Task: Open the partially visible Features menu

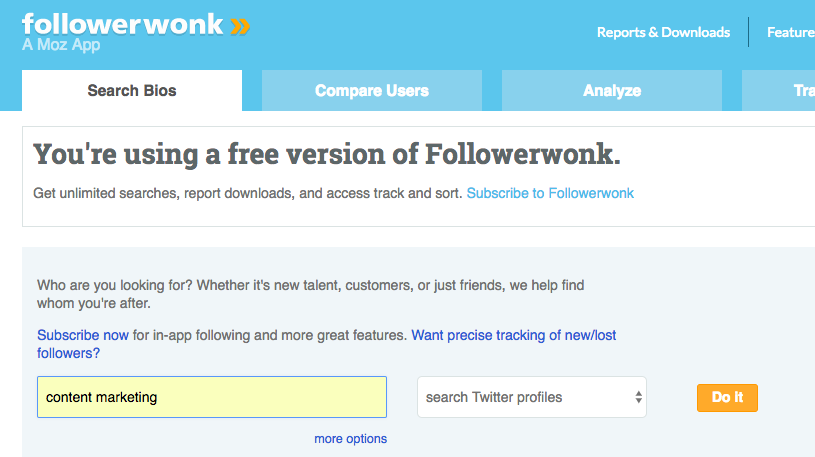Action: click(x=790, y=32)
